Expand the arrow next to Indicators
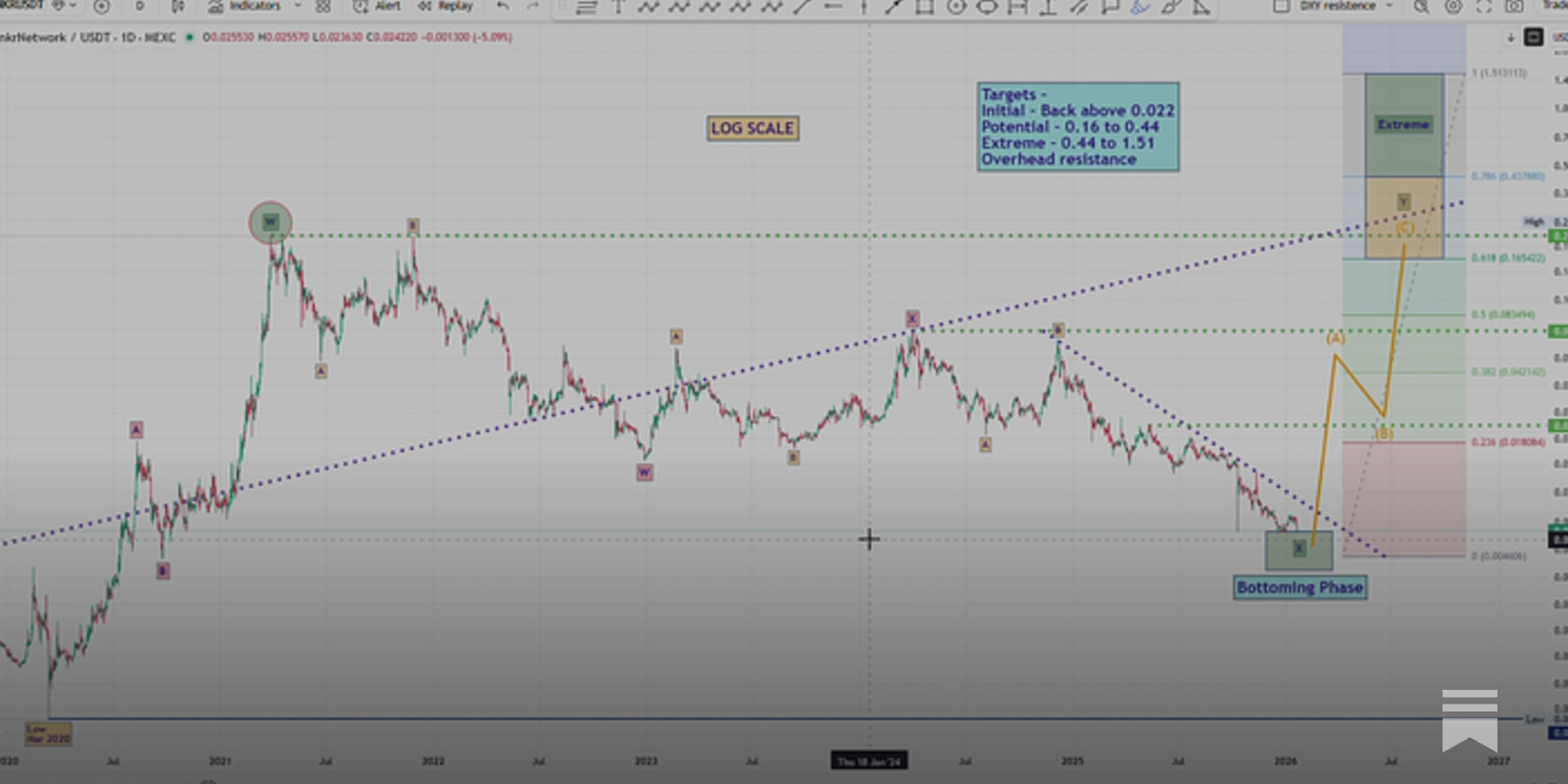 (x=298, y=6)
